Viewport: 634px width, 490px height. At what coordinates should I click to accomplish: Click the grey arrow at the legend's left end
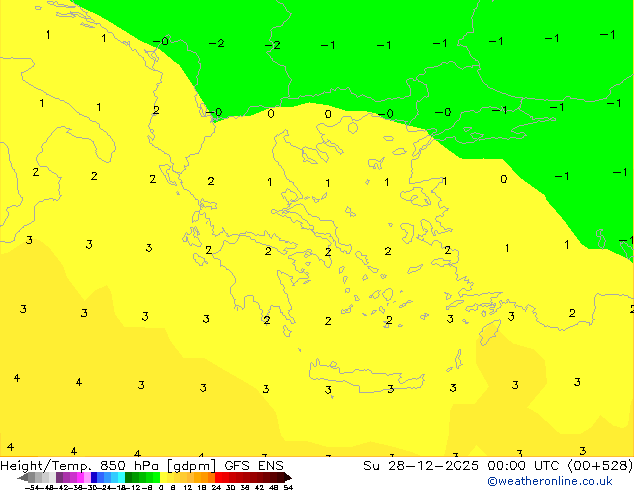(x=23, y=477)
